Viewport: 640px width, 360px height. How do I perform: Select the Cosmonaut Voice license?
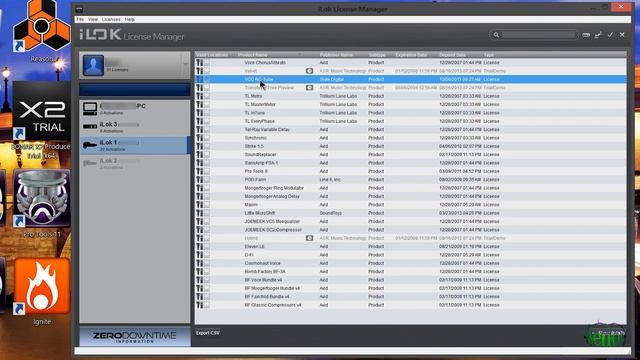411,263
